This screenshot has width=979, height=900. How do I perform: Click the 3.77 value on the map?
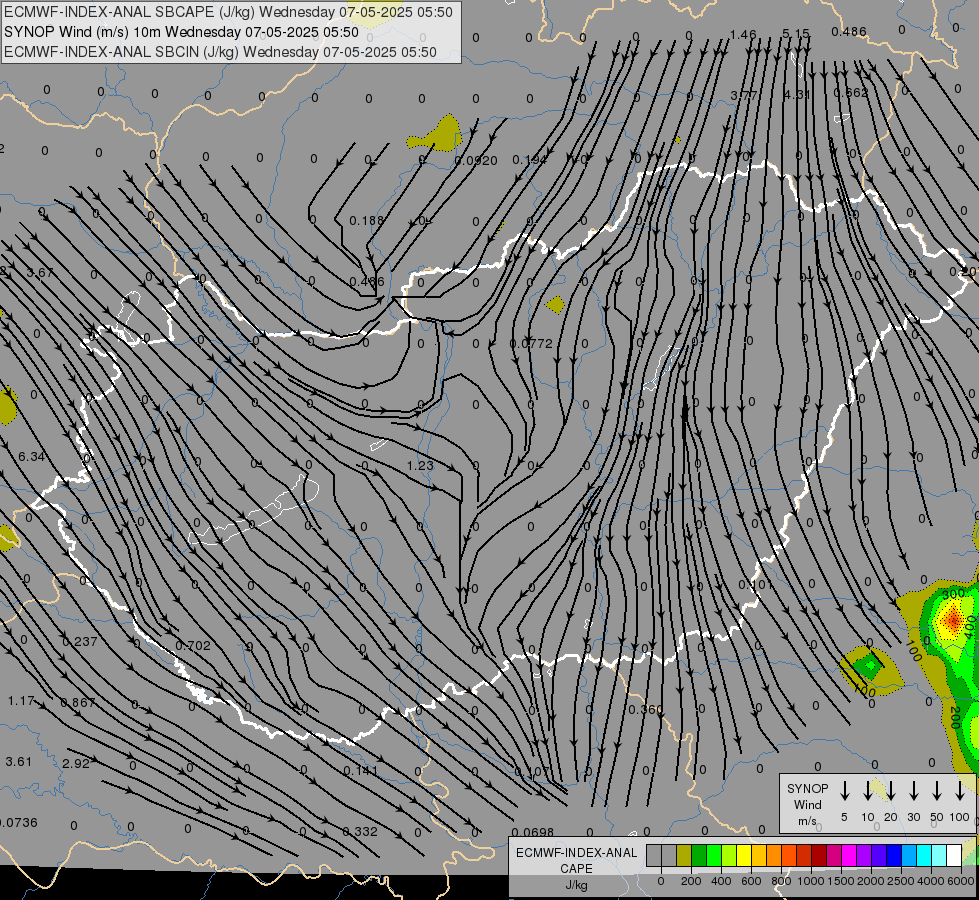pyautogui.click(x=744, y=95)
